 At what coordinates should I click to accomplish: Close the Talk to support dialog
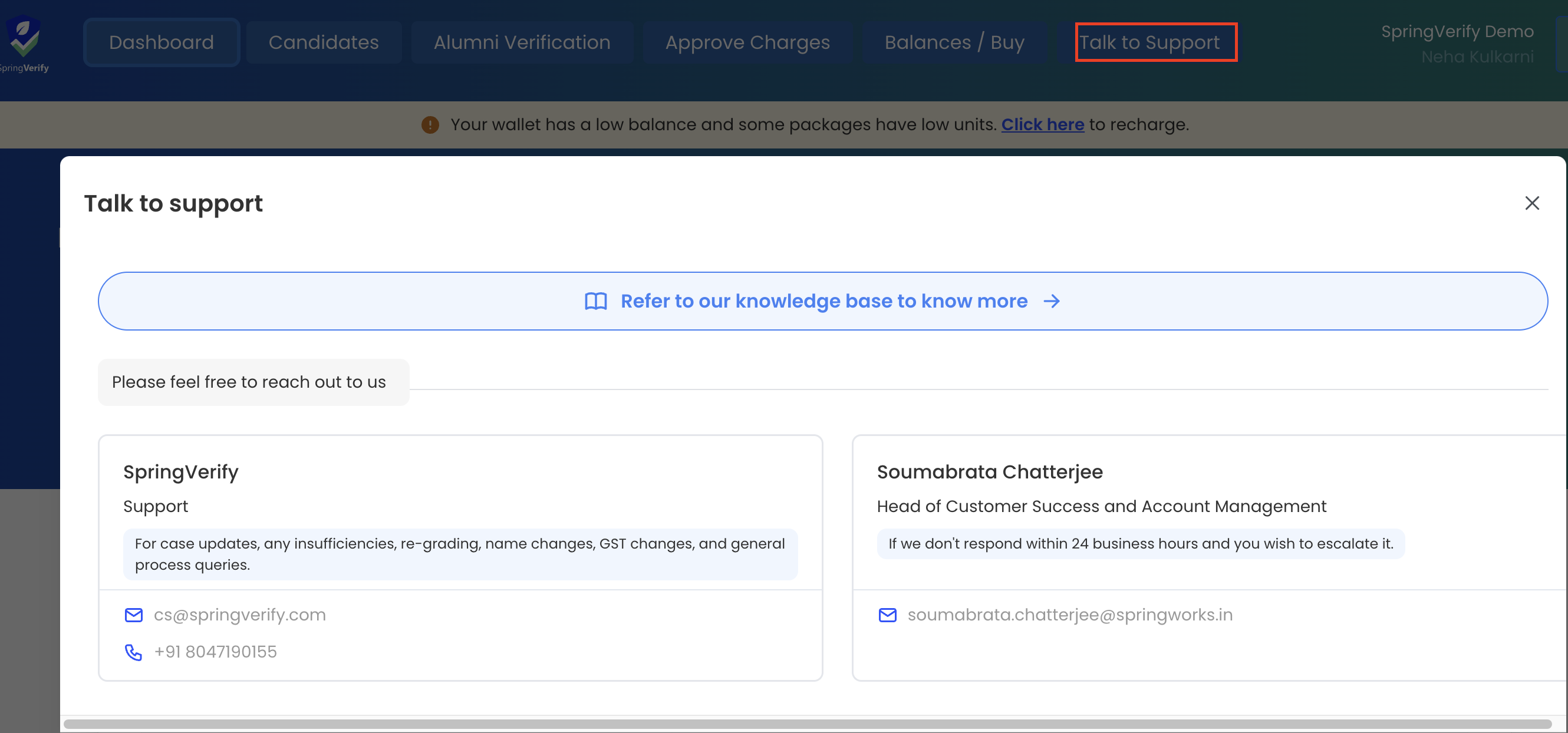1531,203
